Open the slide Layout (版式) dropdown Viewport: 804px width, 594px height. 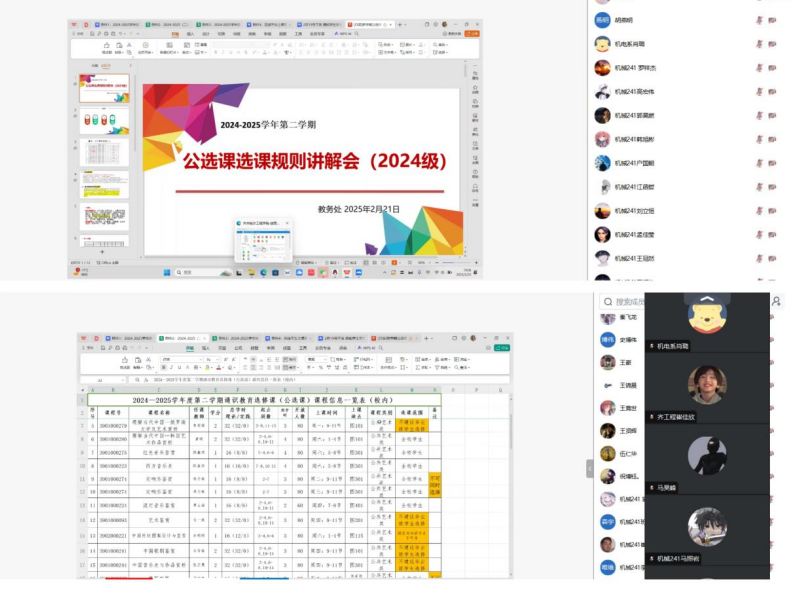tap(187, 52)
